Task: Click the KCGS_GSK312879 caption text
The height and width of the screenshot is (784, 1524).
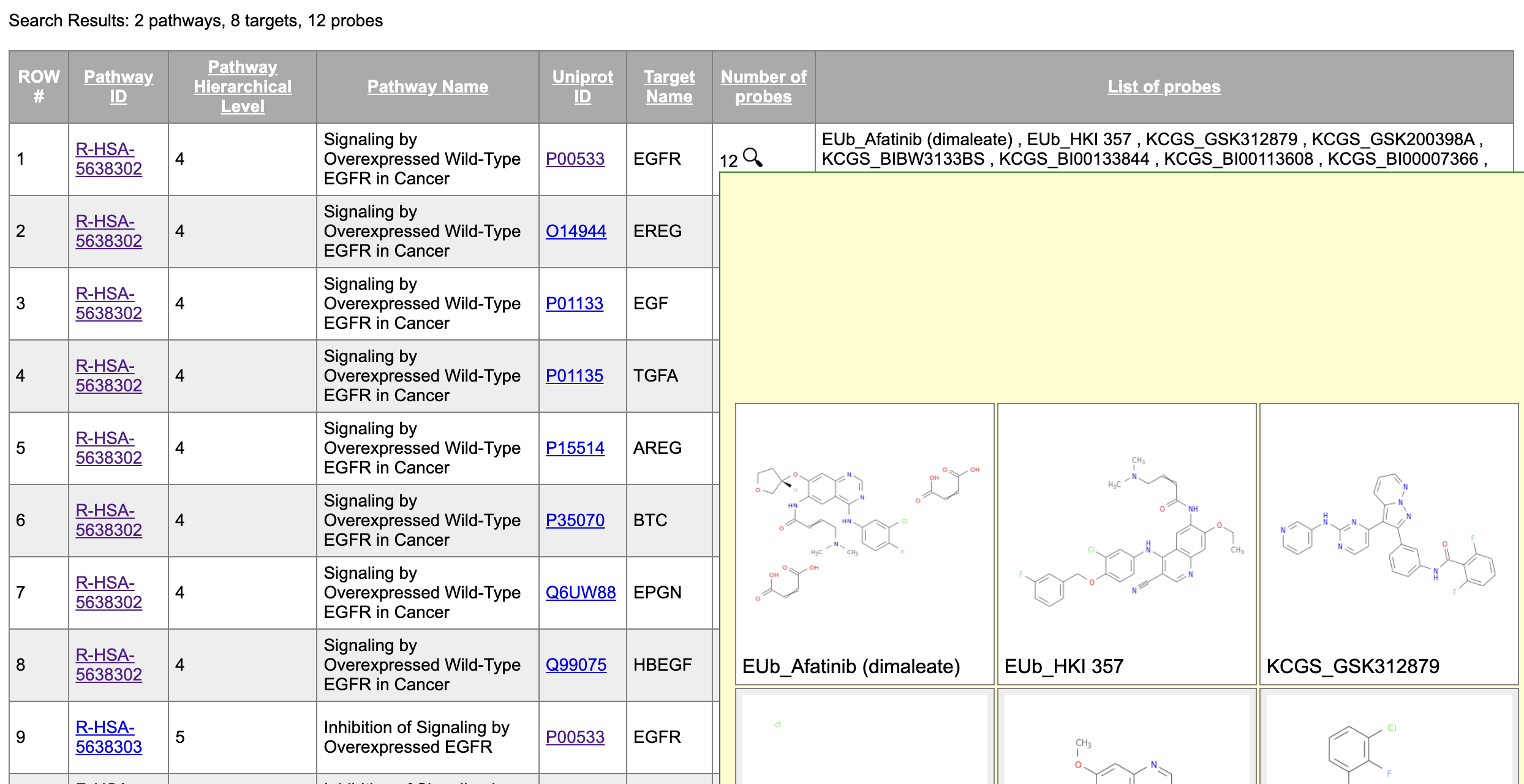Action: (x=1352, y=666)
